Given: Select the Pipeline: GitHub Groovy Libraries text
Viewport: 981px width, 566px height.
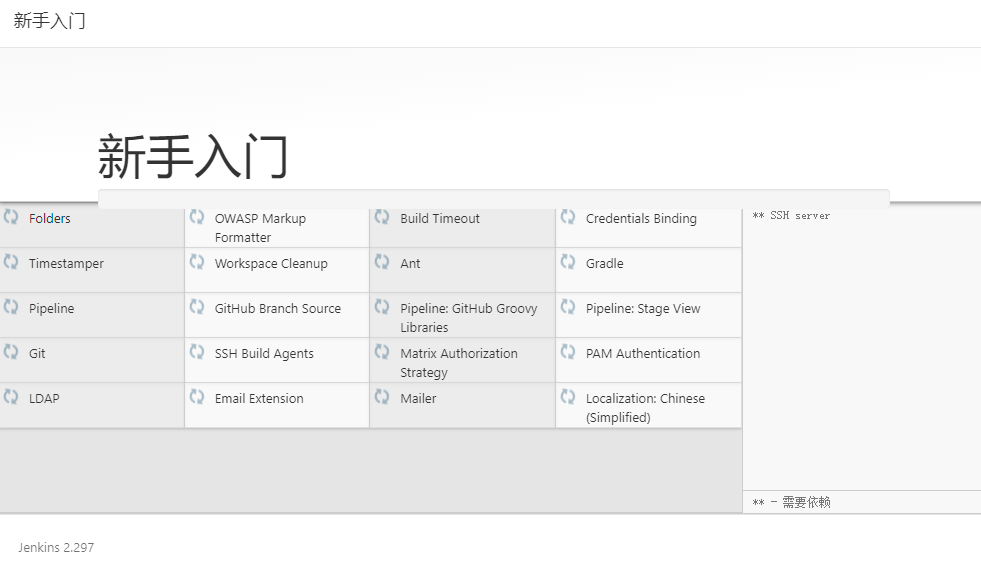Looking at the screenshot, I should [469, 318].
